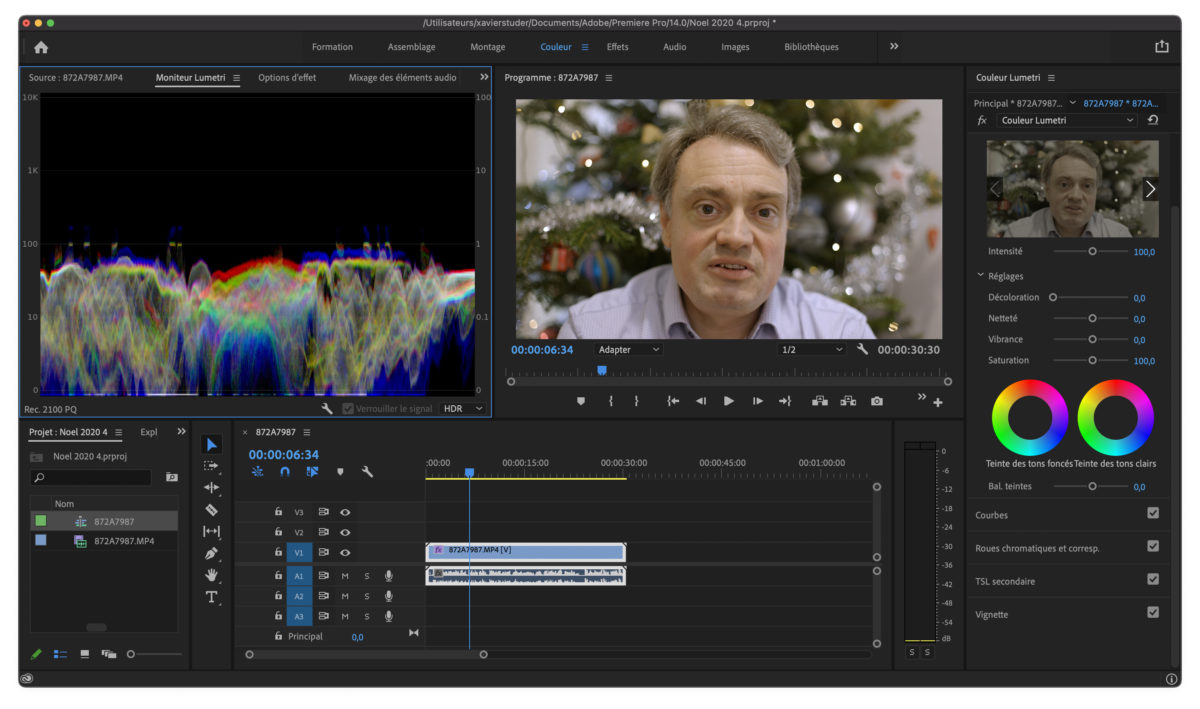
Task: Mark Out point in Program monitor
Action: click(x=636, y=401)
